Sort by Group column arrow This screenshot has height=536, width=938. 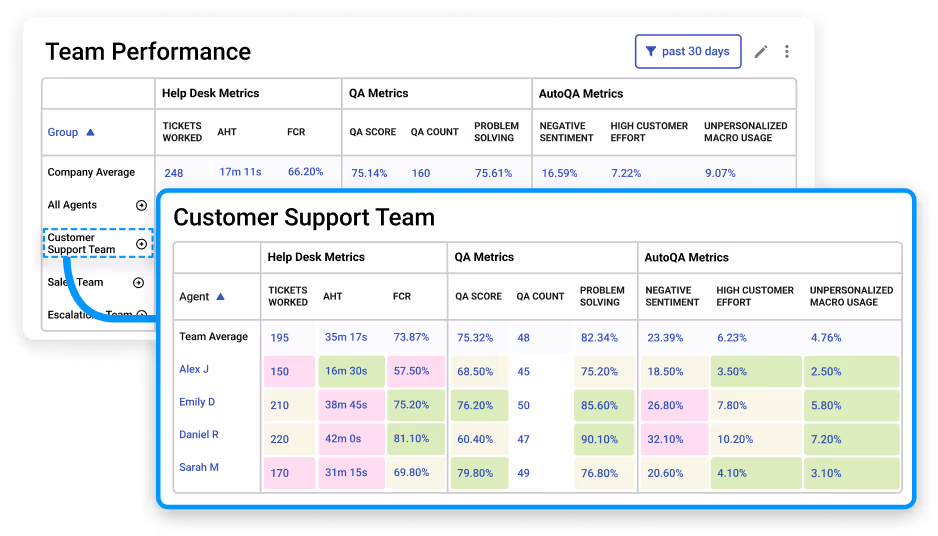(x=90, y=132)
